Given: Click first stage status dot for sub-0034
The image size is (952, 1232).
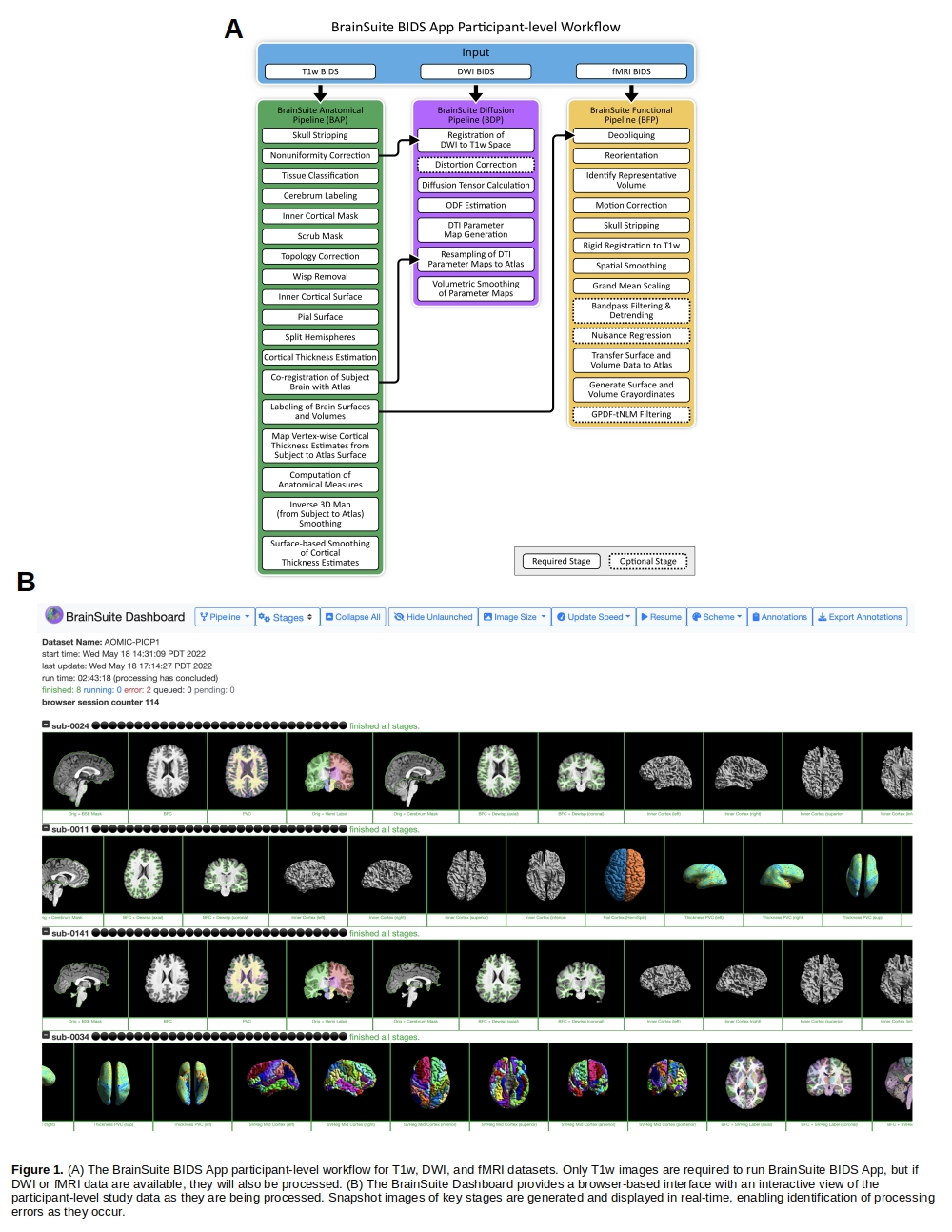Looking at the screenshot, I should (x=96, y=1037).
